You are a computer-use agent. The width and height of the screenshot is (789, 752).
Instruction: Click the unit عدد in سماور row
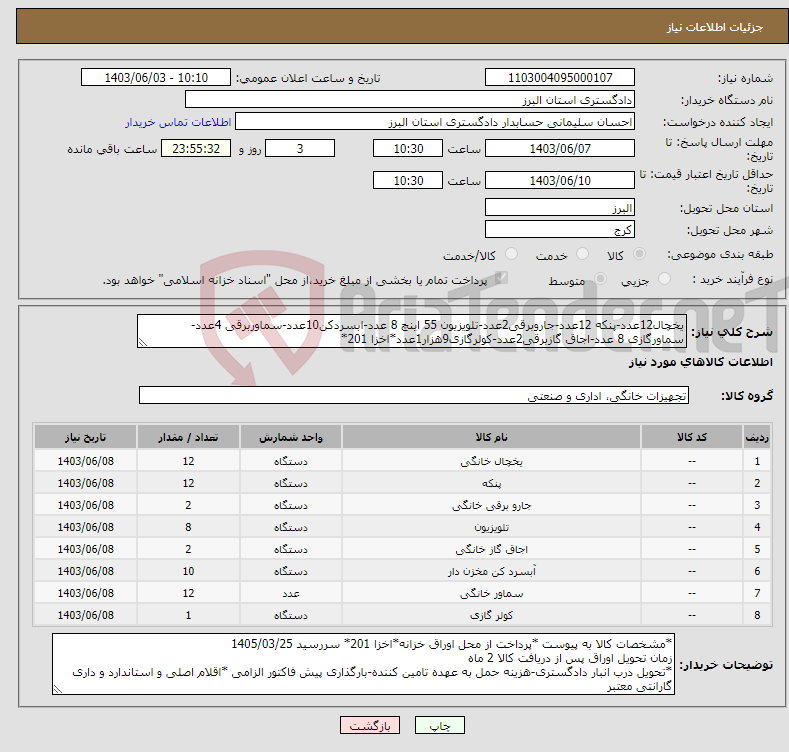point(291,593)
